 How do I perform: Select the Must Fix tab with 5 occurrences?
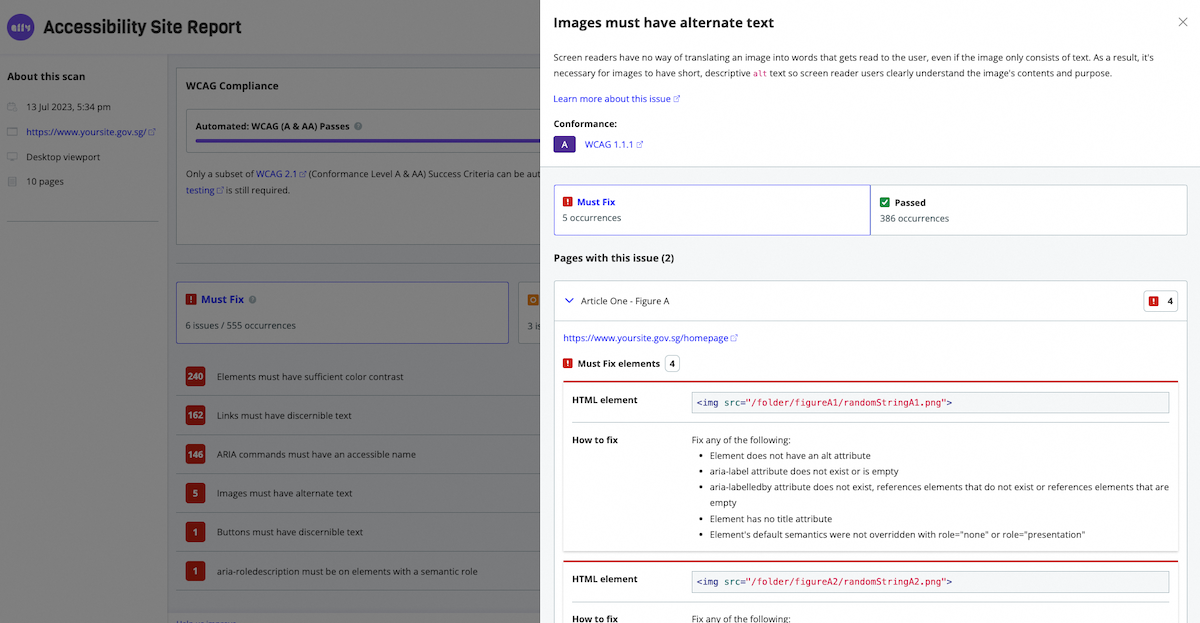tap(712, 210)
